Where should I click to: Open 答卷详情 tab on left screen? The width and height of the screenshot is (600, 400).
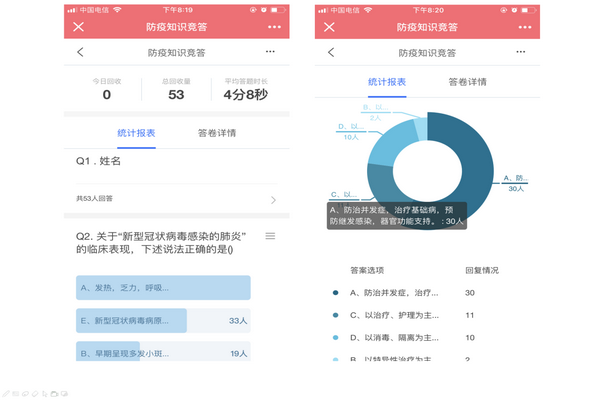point(217,132)
